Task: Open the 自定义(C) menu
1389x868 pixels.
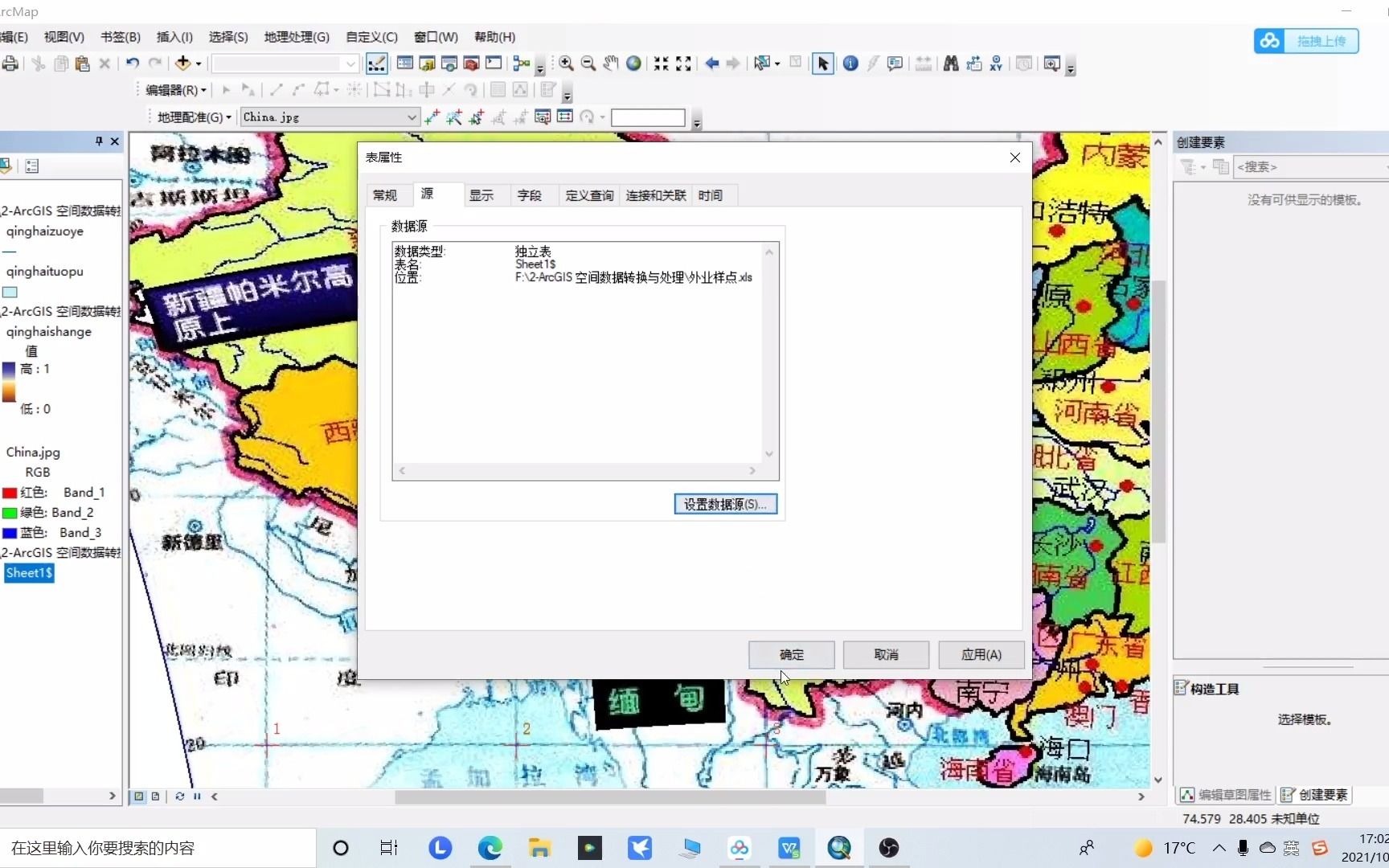Action: coord(370,37)
